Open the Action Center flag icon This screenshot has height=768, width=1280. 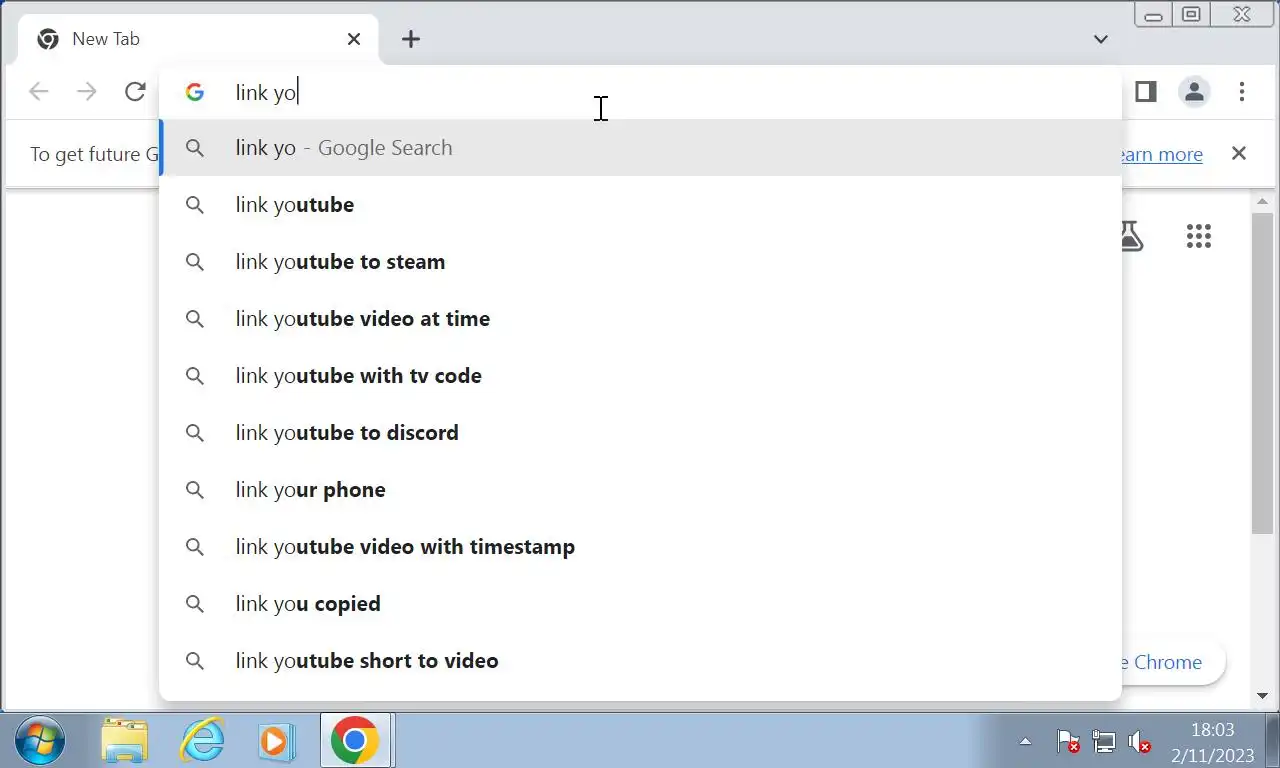pyautogui.click(x=1068, y=742)
